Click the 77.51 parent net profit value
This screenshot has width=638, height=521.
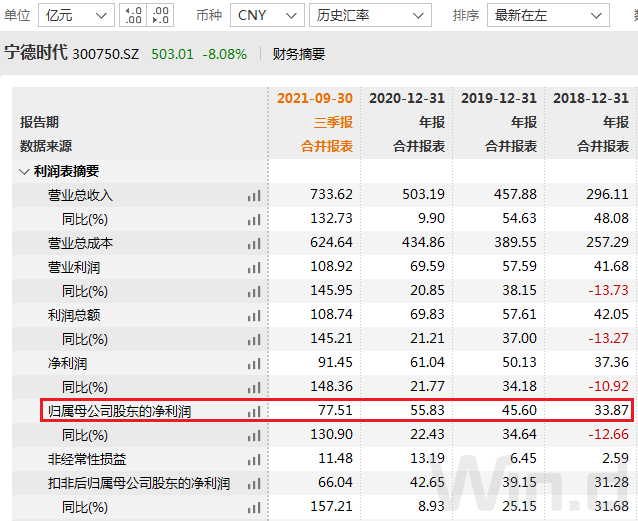coord(335,410)
